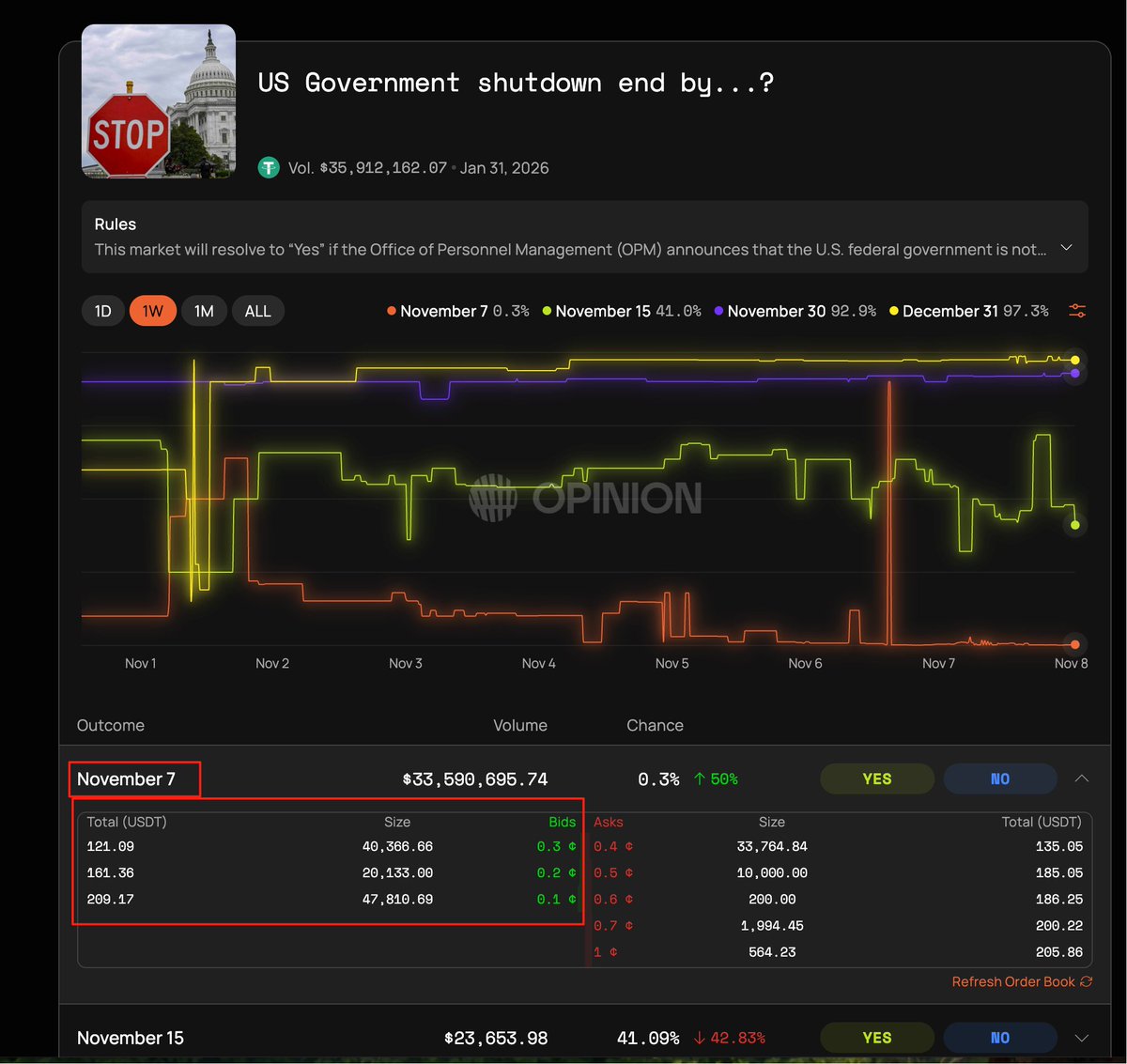1127x1064 pixels.
Task: Click ask size 33,764.84
Action: click(772, 846)
